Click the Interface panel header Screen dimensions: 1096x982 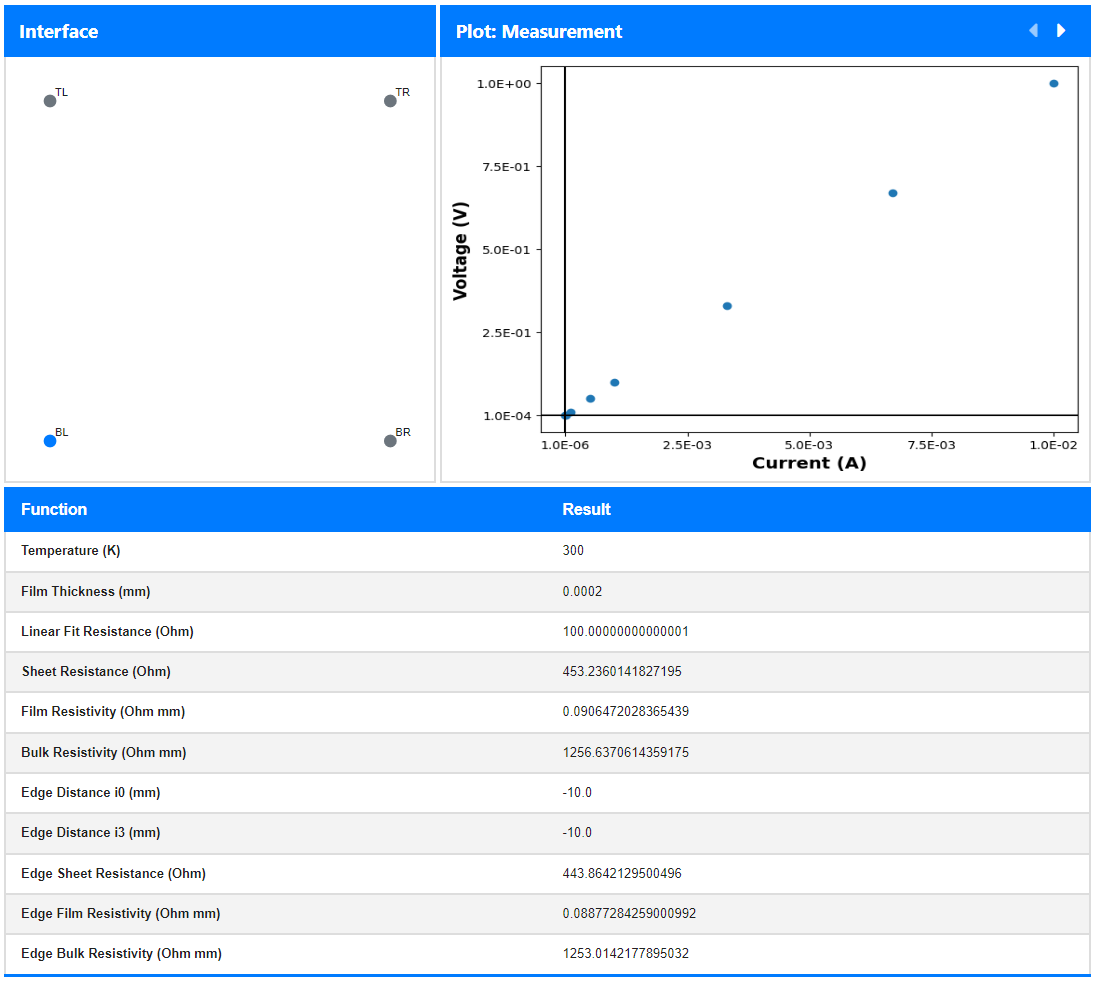[219, 31]
